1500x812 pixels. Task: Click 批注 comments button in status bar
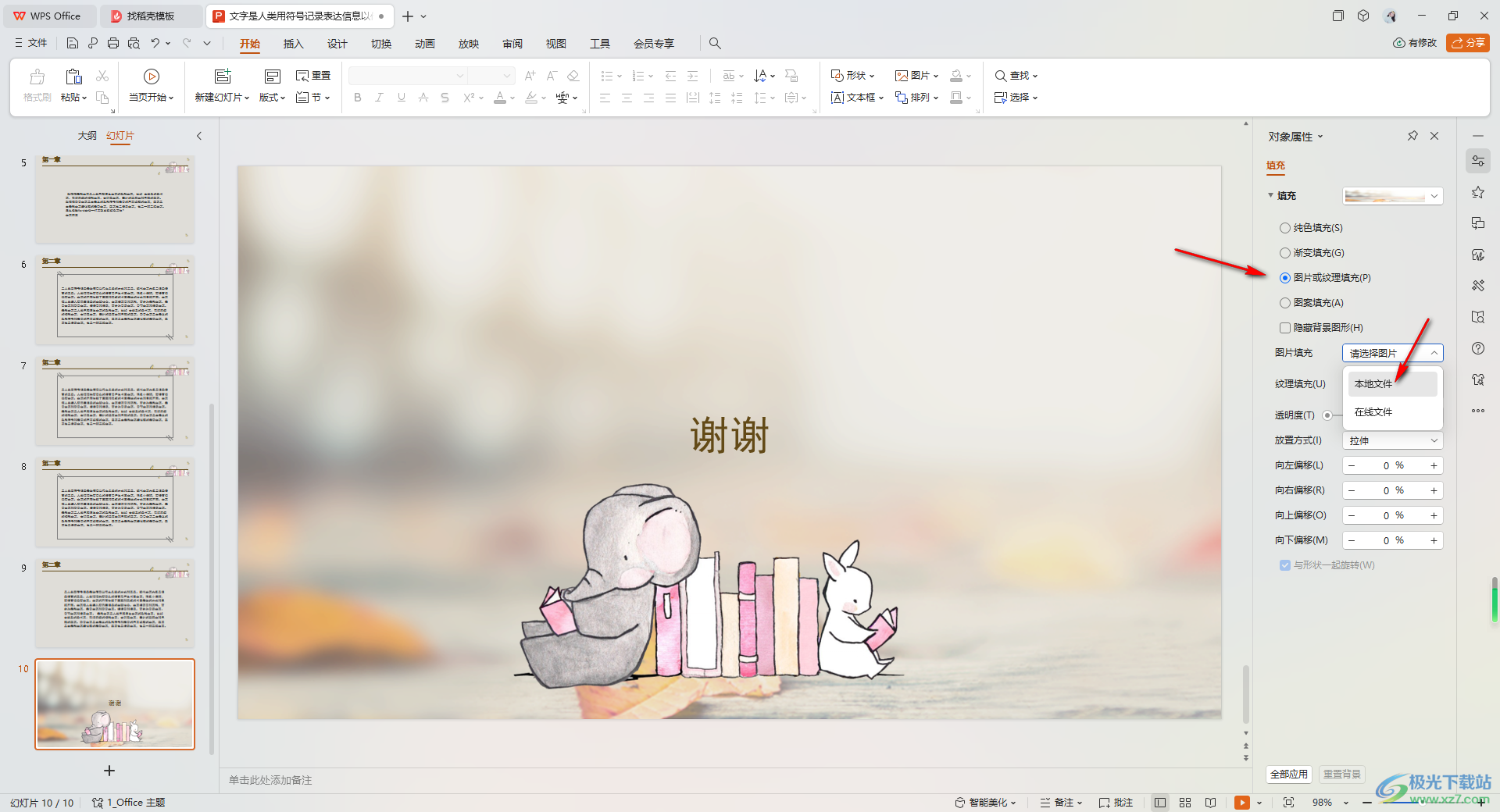click(x=1116, y=803)
